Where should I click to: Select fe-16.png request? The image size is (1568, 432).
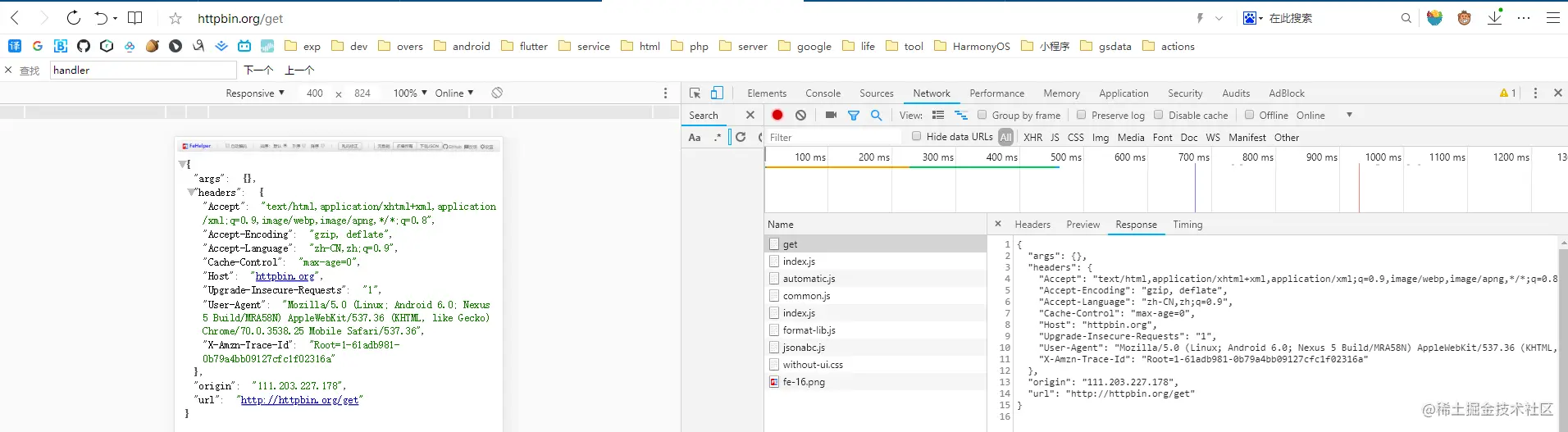pyautogui.click(x=875, y=381)
